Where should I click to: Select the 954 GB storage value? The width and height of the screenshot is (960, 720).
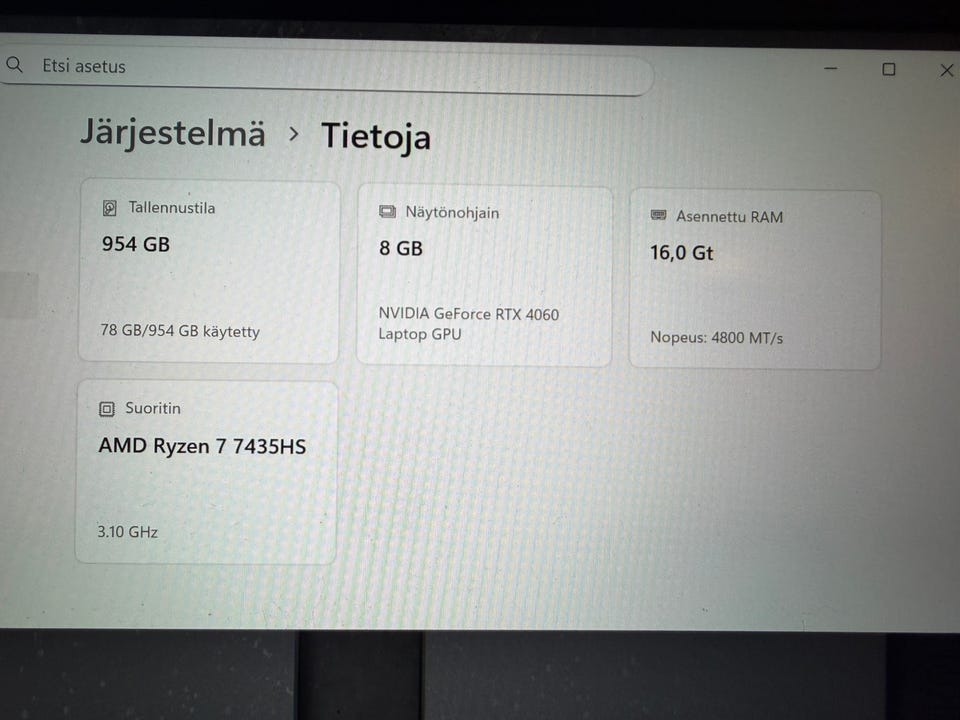point(136,243)
